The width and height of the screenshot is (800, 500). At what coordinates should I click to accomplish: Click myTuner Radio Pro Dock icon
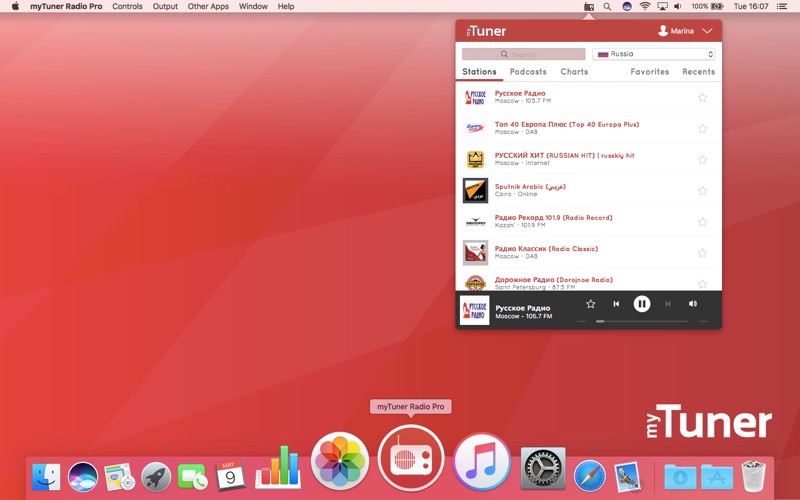(411, 458)
